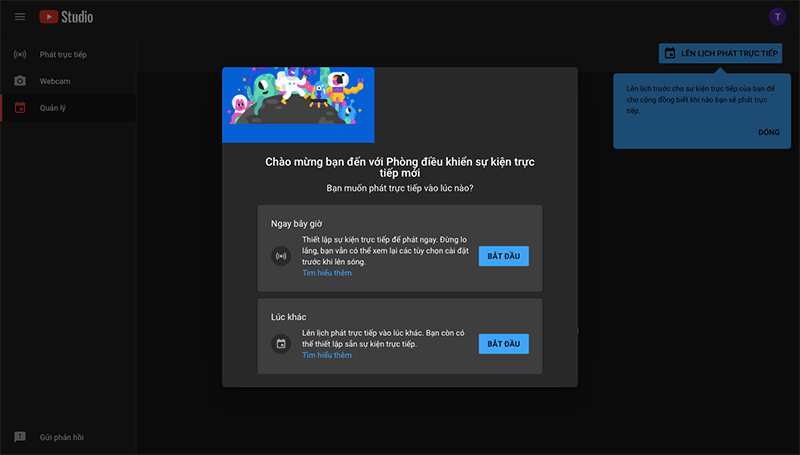
Task: Open the account avatar T
Action: [x=778, y=17]
